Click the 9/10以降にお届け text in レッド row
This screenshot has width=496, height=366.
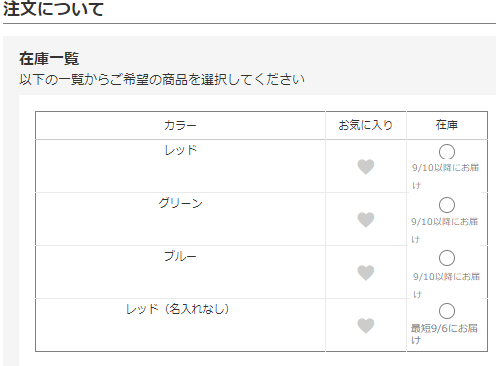(x=445, y=176)
